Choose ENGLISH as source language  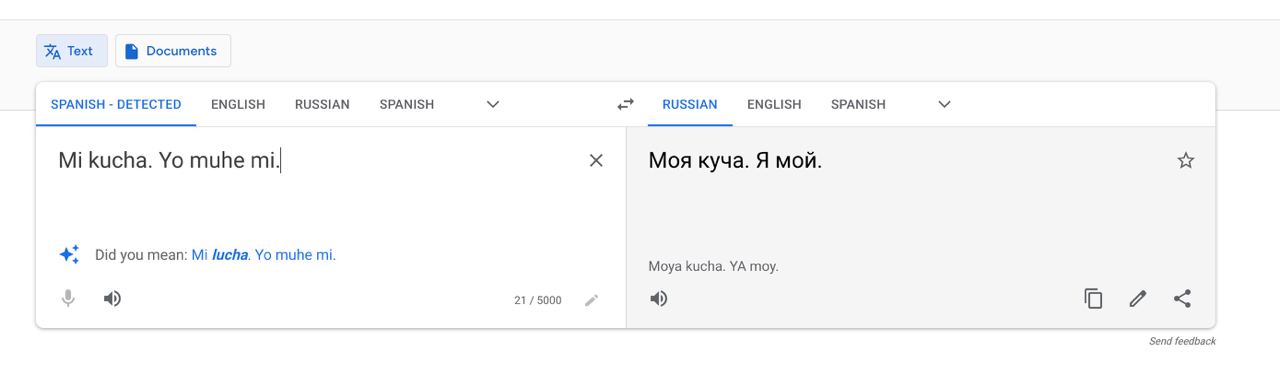[238, 104]
